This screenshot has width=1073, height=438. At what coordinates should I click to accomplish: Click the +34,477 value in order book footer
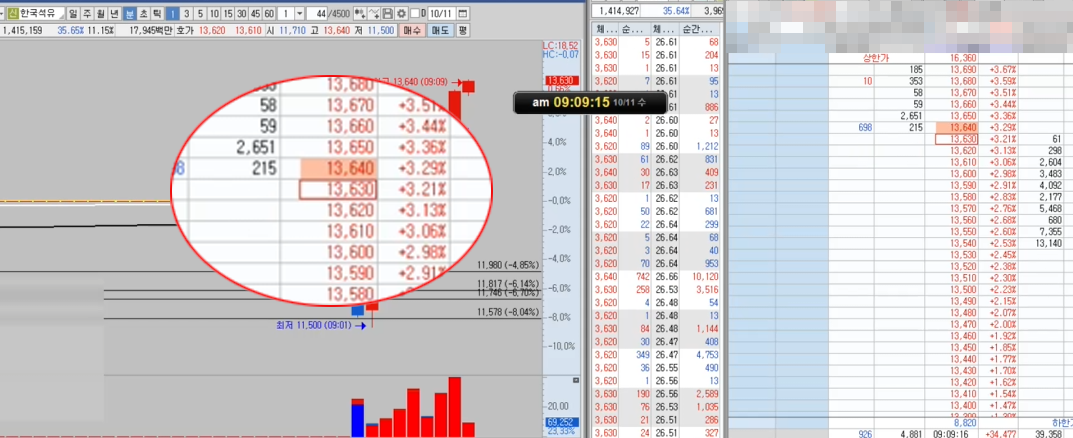[999, 433]
